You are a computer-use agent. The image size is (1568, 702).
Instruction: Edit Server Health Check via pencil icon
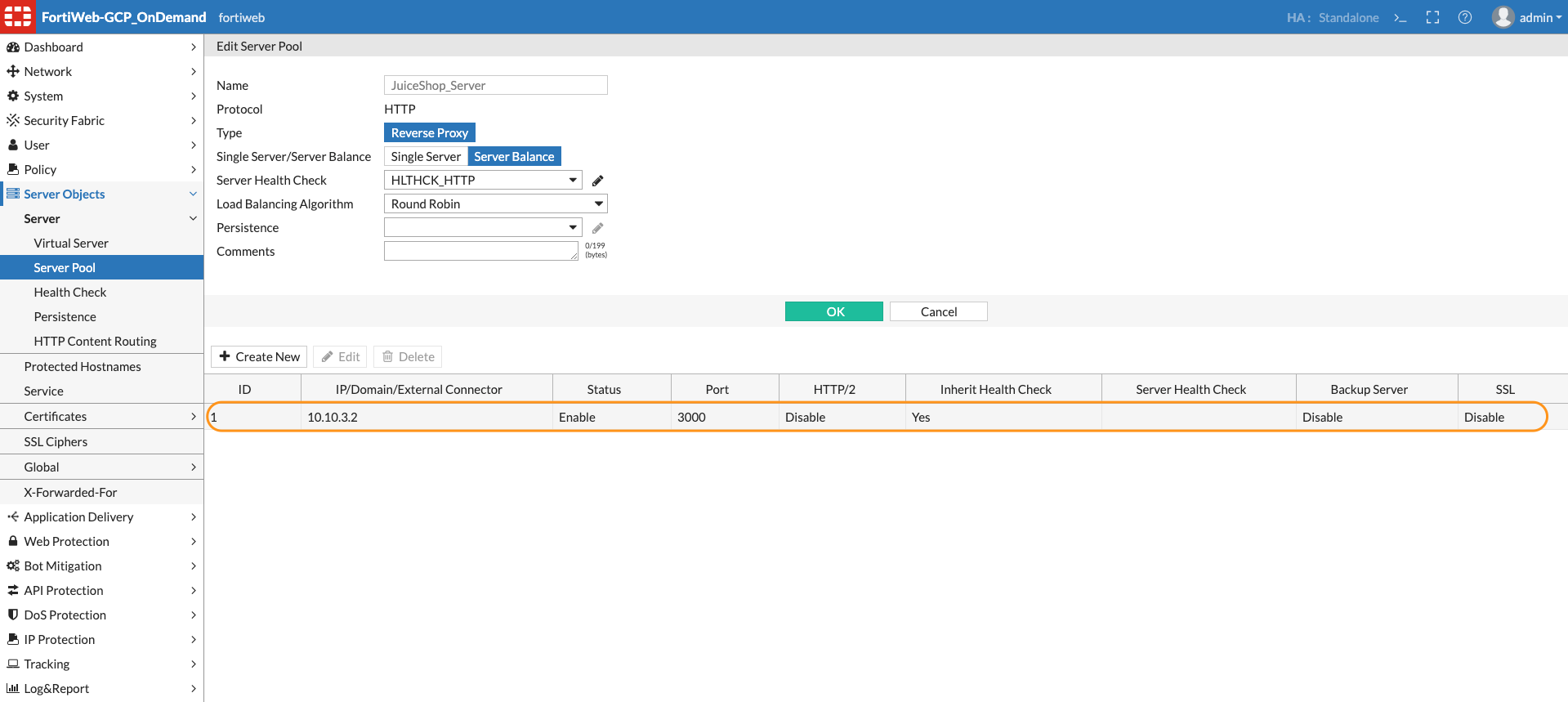point(597,181)
